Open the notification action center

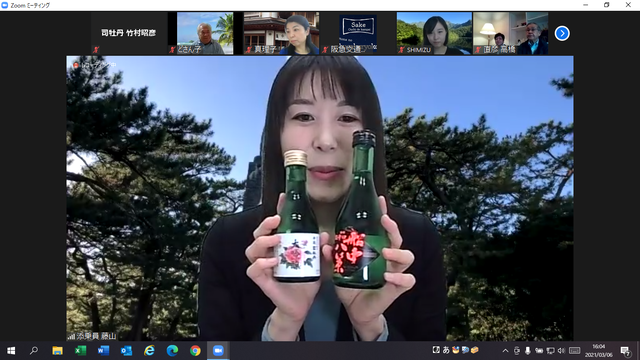coord(625,351)
